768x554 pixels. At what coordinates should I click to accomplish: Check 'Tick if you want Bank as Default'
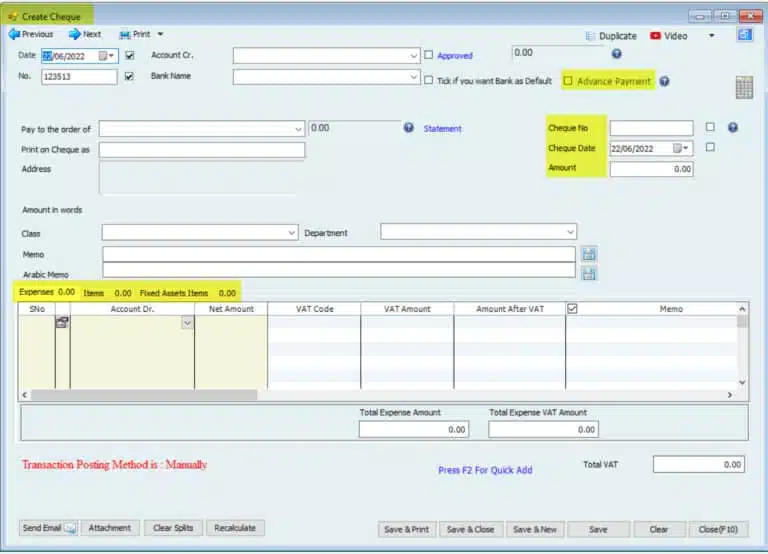pyautogui.click(x=429, y=81)
